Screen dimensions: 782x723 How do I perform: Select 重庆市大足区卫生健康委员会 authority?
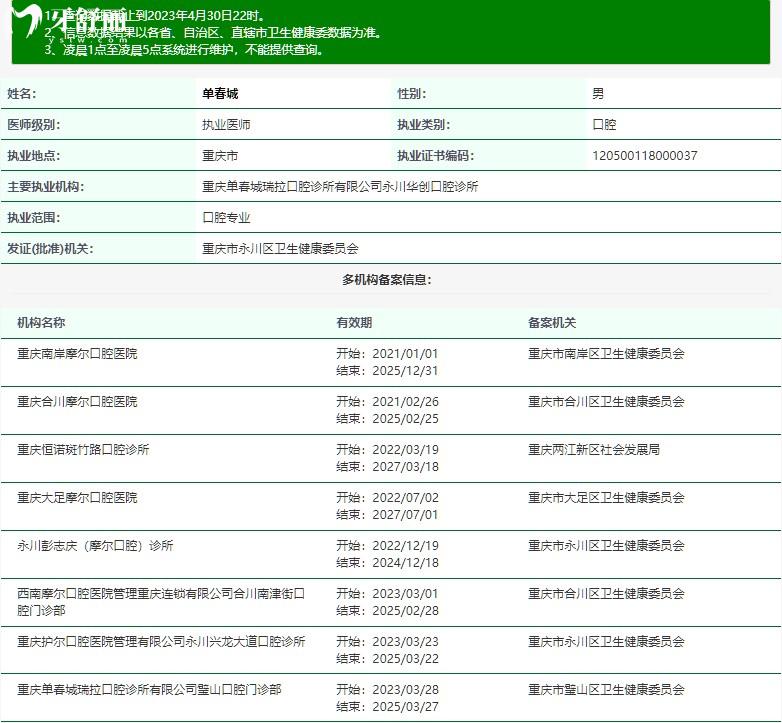coord(606,497)
